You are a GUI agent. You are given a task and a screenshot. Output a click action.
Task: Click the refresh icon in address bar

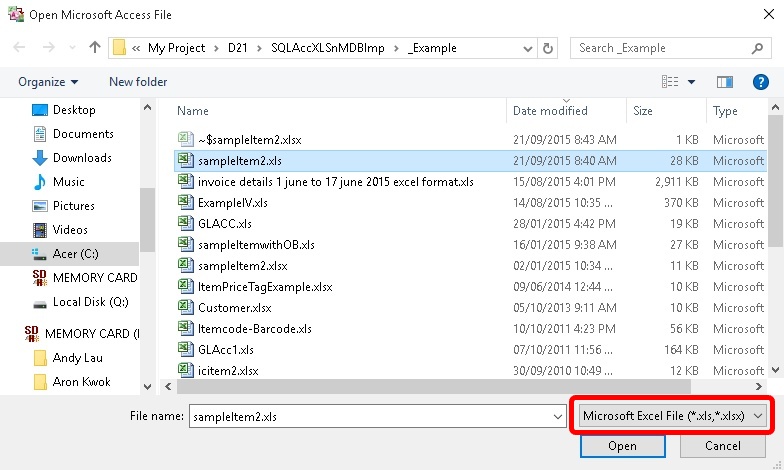tap(548, 47)
